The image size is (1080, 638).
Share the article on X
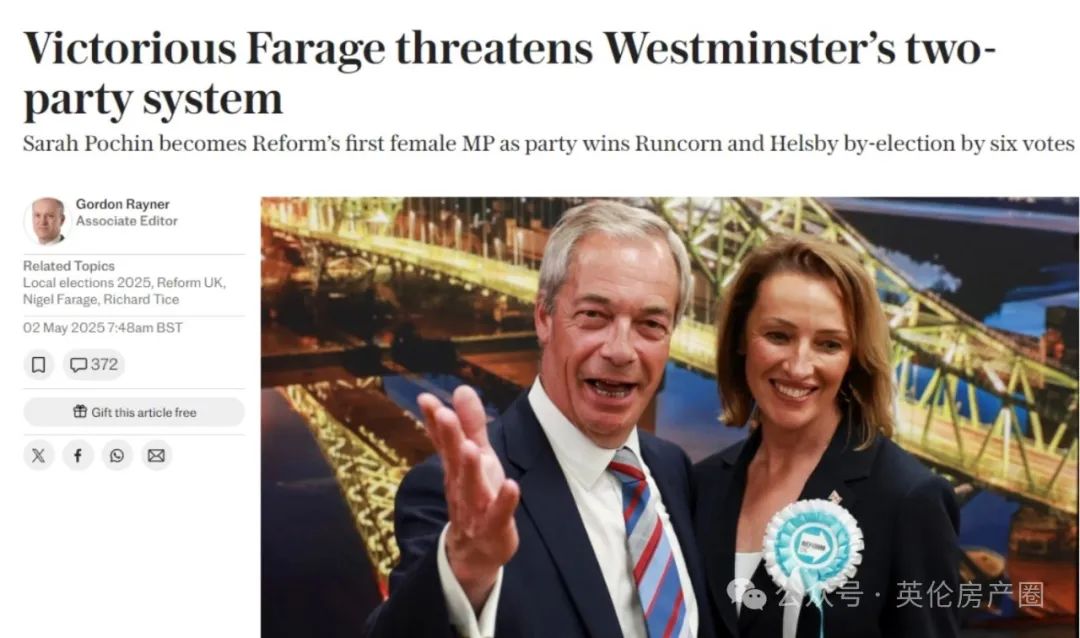pyautogui.click(x=39, y=455)
